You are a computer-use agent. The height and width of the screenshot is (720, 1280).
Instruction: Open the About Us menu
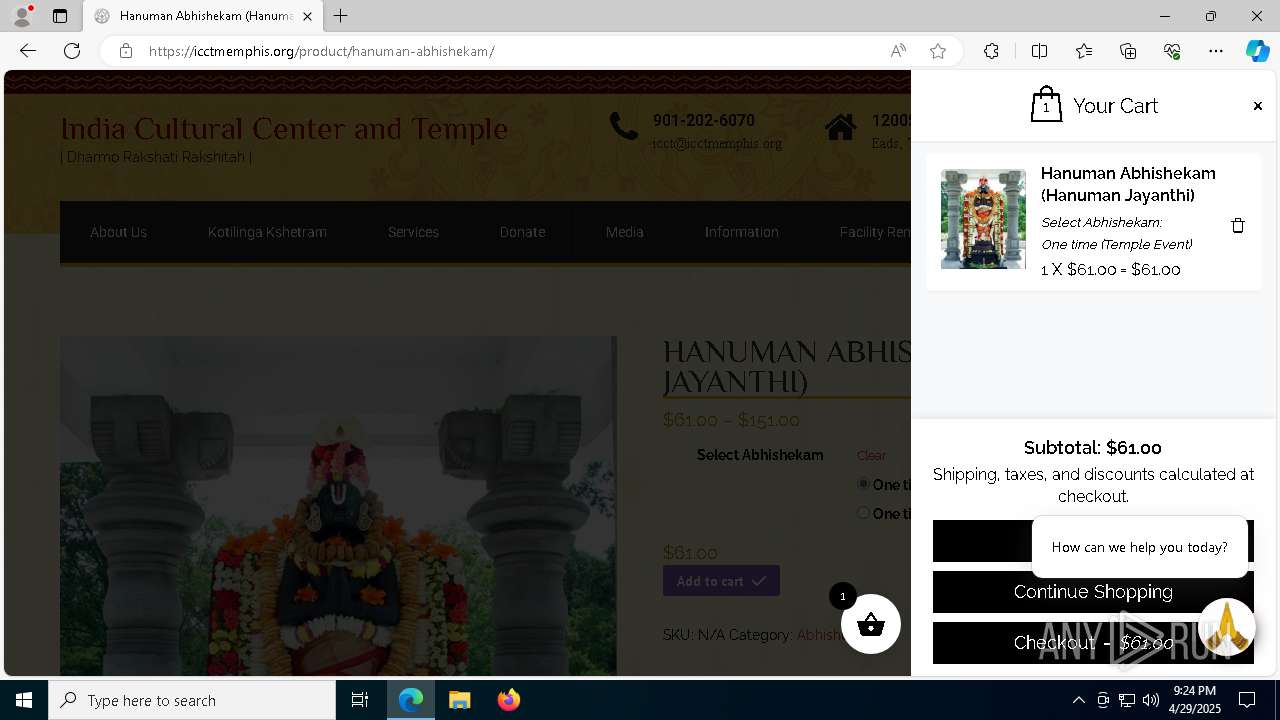pyautogui.click(x=118, y=232)
